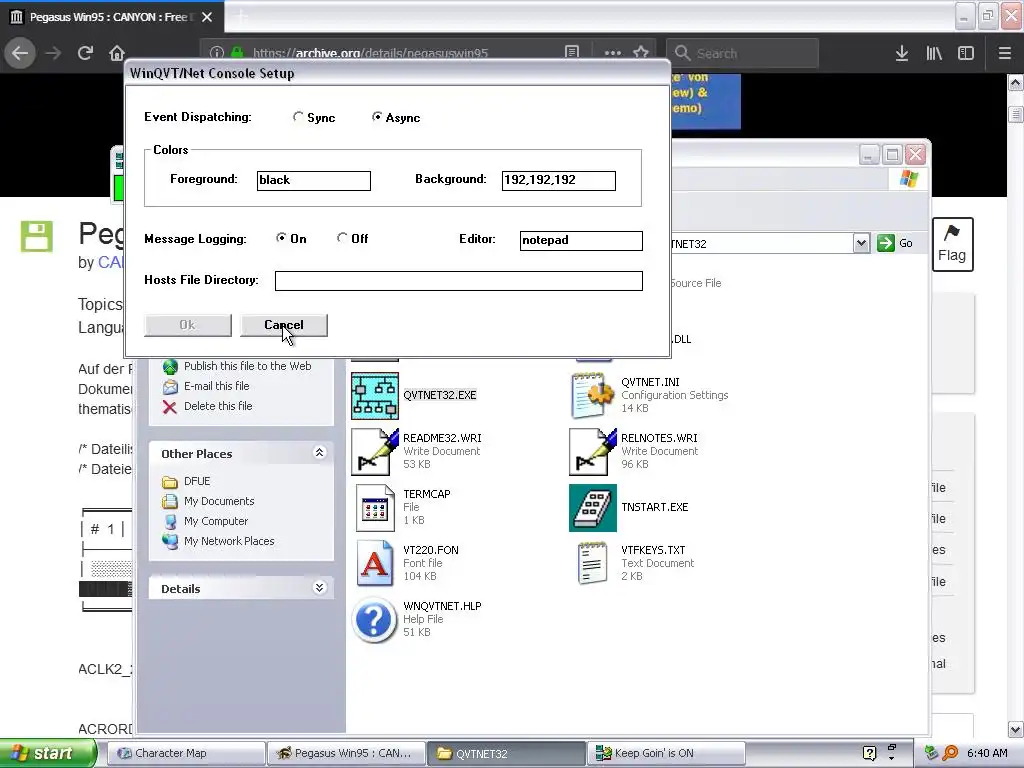Switch to Keep Goin' is ON taskbar item

(x=666, y=753)
